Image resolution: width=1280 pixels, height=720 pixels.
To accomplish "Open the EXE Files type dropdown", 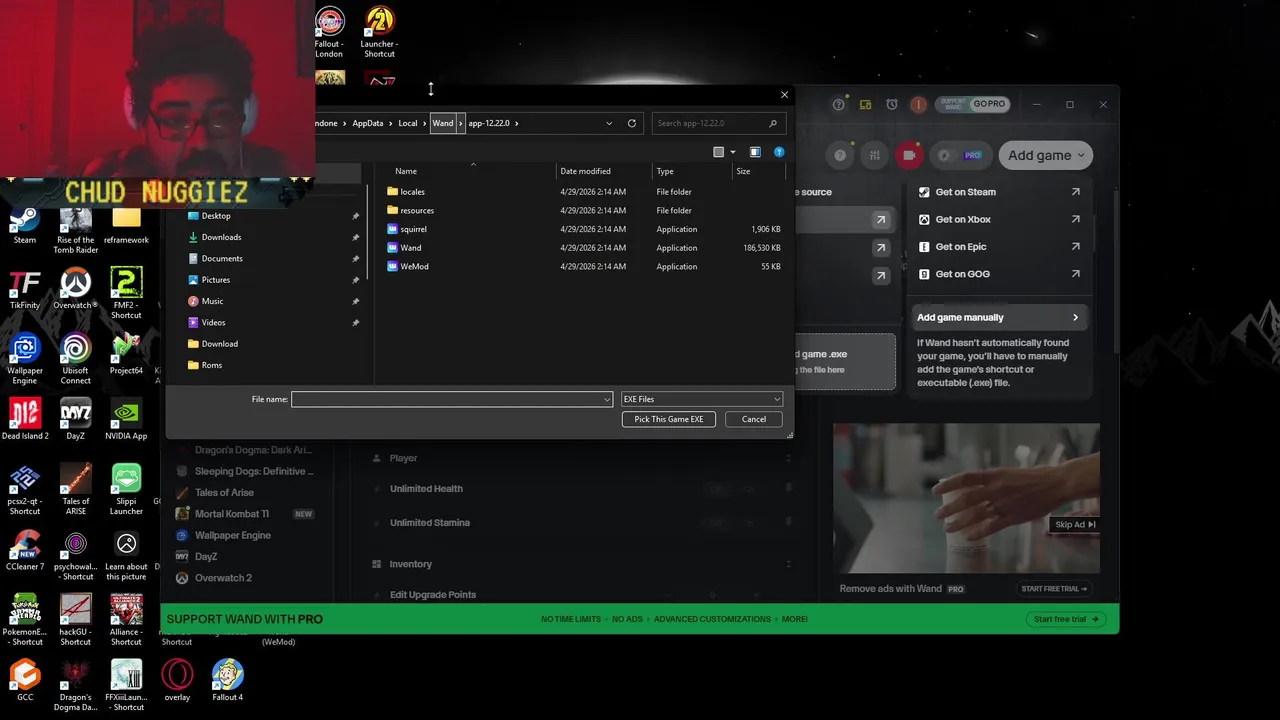I will tap(701, 399).
